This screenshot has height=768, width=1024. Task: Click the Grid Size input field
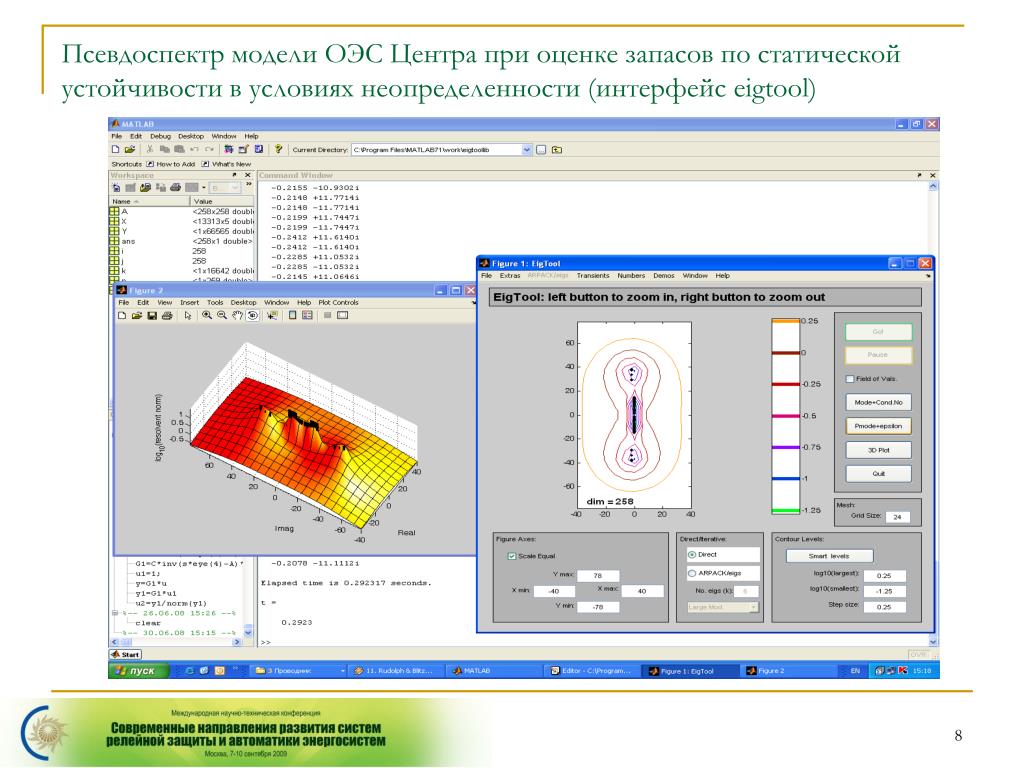898,517
